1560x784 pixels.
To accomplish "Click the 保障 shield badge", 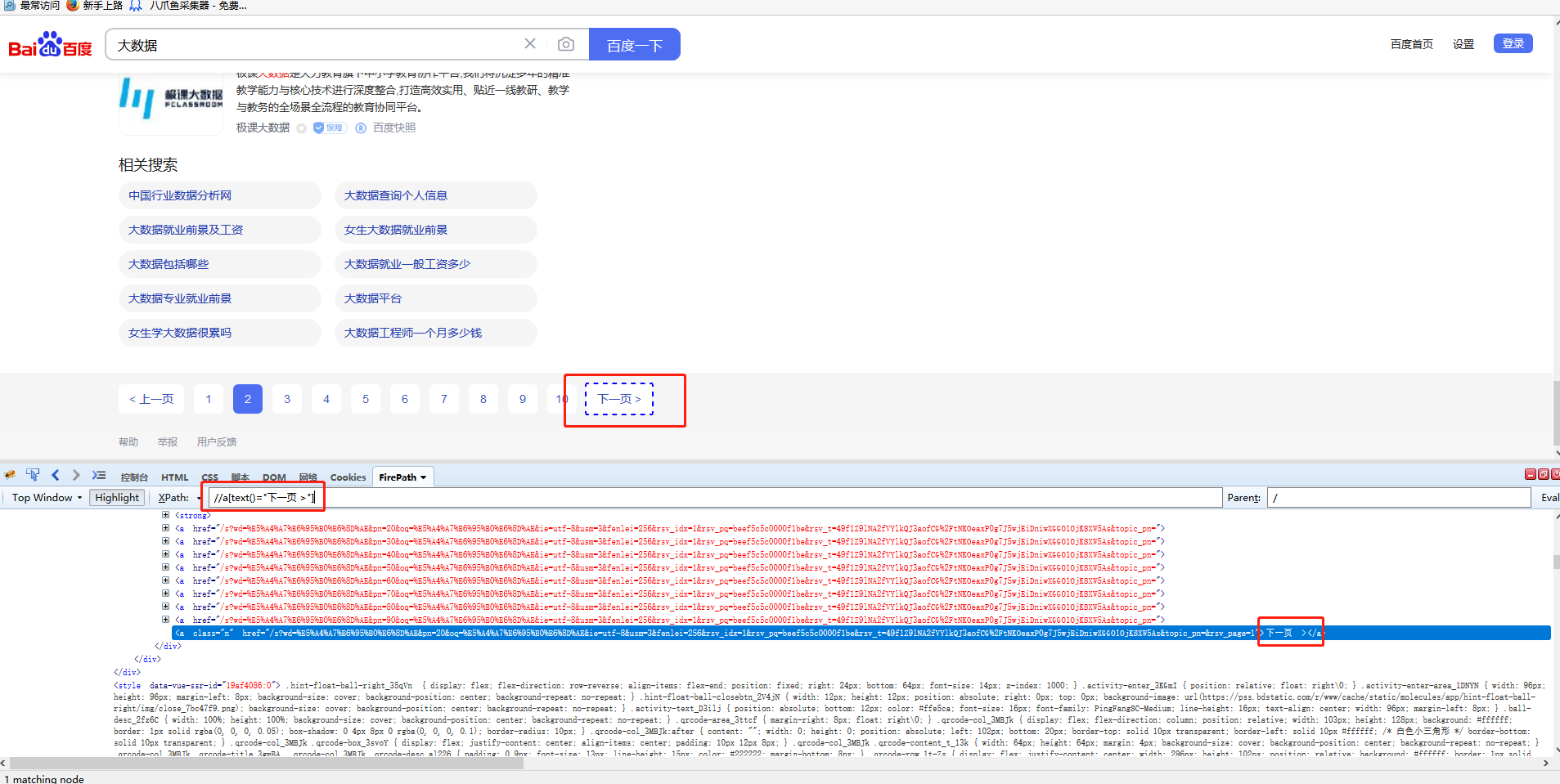I will [x=330, y=128].
